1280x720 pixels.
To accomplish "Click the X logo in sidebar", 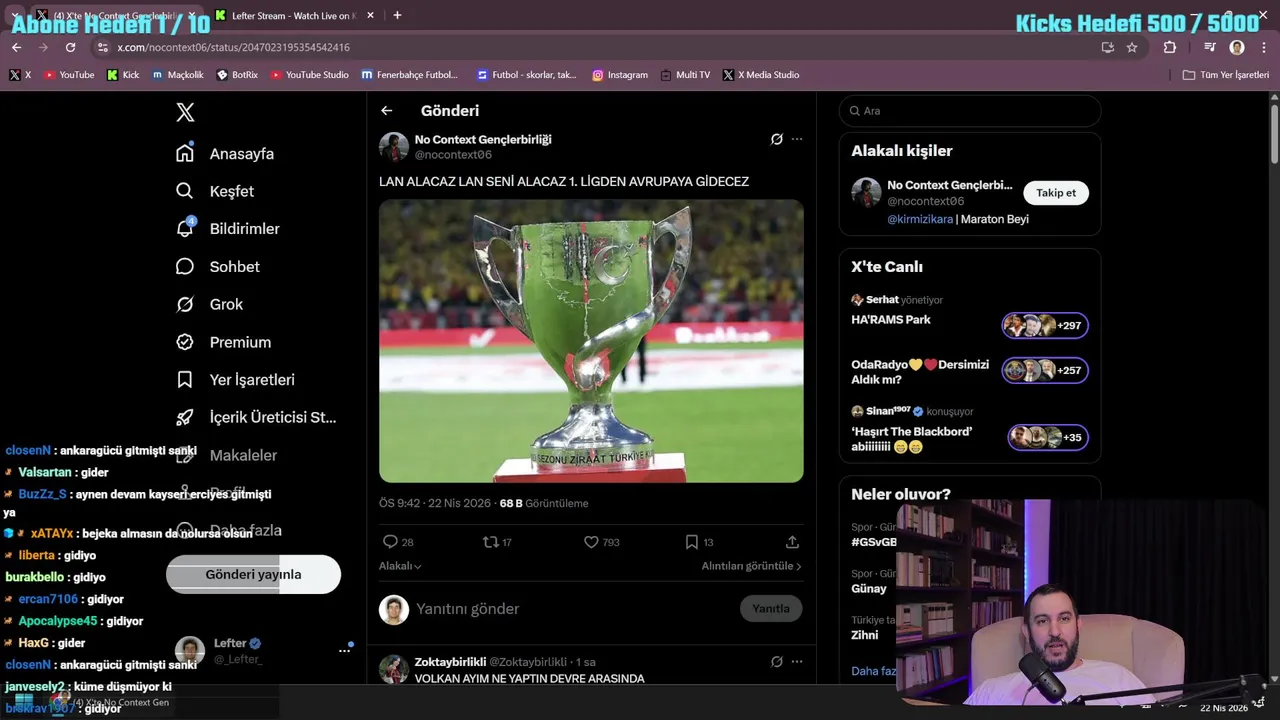I will 185,112.
